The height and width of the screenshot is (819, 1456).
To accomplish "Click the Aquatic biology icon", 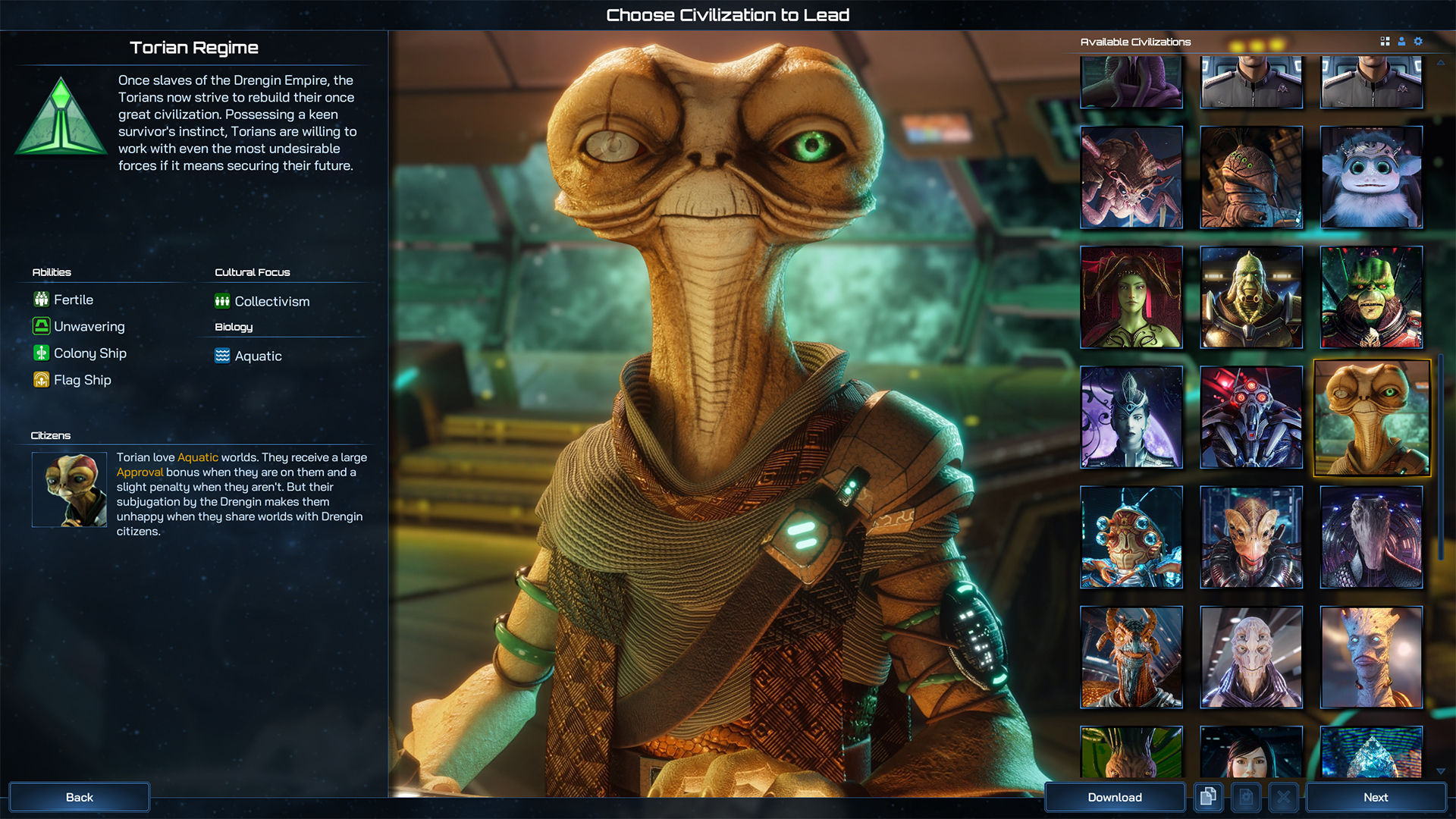I will pyautogui.click(x=222, y=356).
